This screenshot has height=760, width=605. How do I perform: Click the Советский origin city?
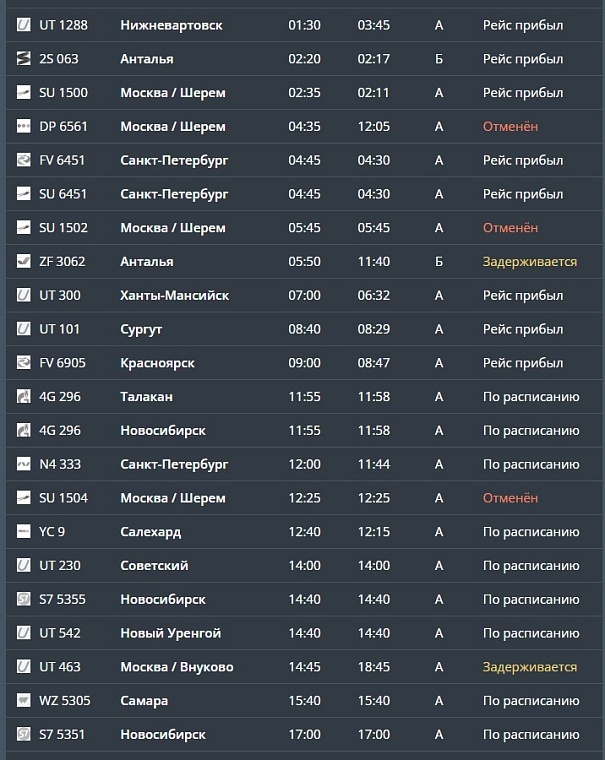pyautogui.click(x=154, y=566)
